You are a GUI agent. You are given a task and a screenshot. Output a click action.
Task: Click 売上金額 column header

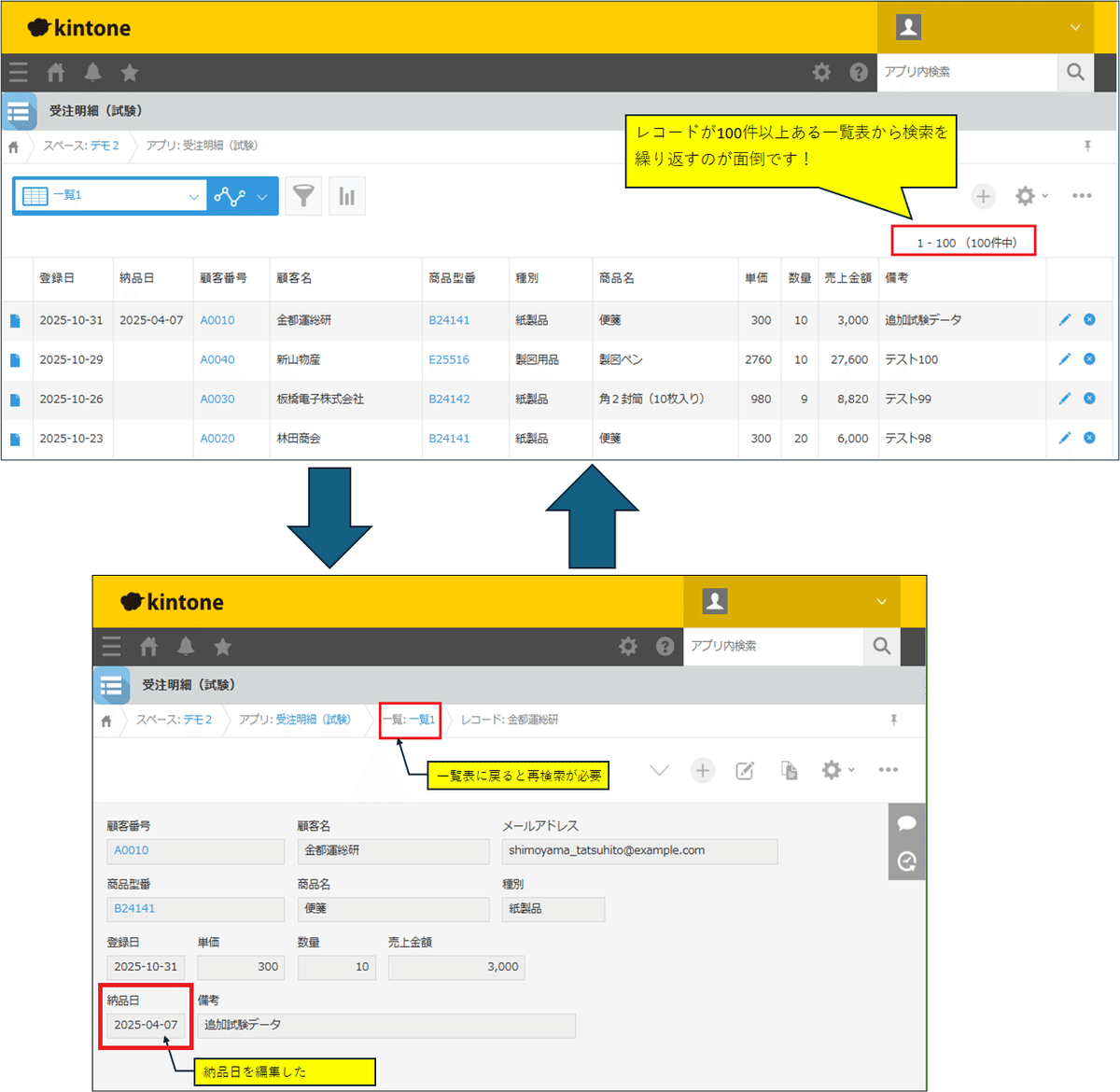[847, 278]
